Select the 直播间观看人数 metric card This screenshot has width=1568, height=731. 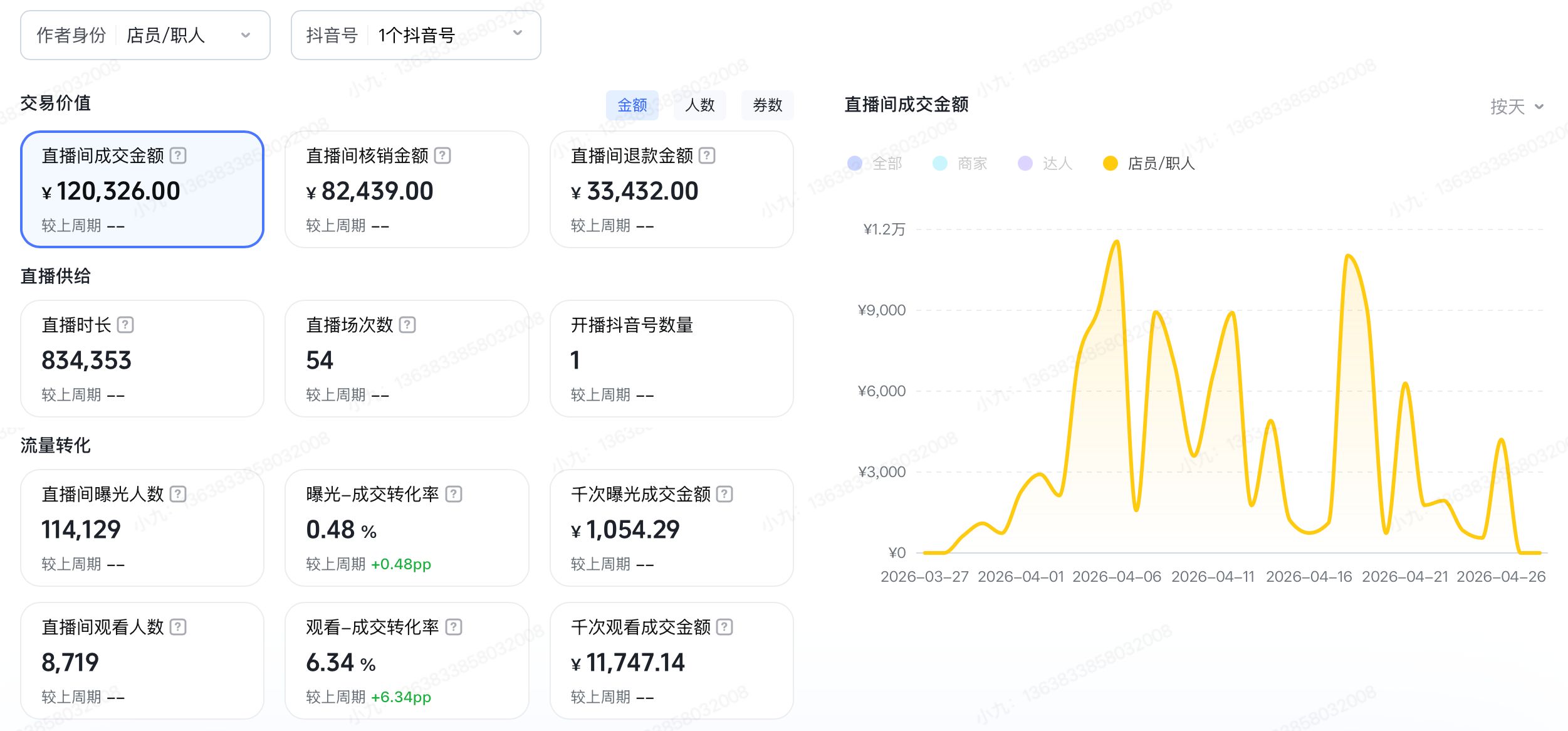tap(142, 661)
